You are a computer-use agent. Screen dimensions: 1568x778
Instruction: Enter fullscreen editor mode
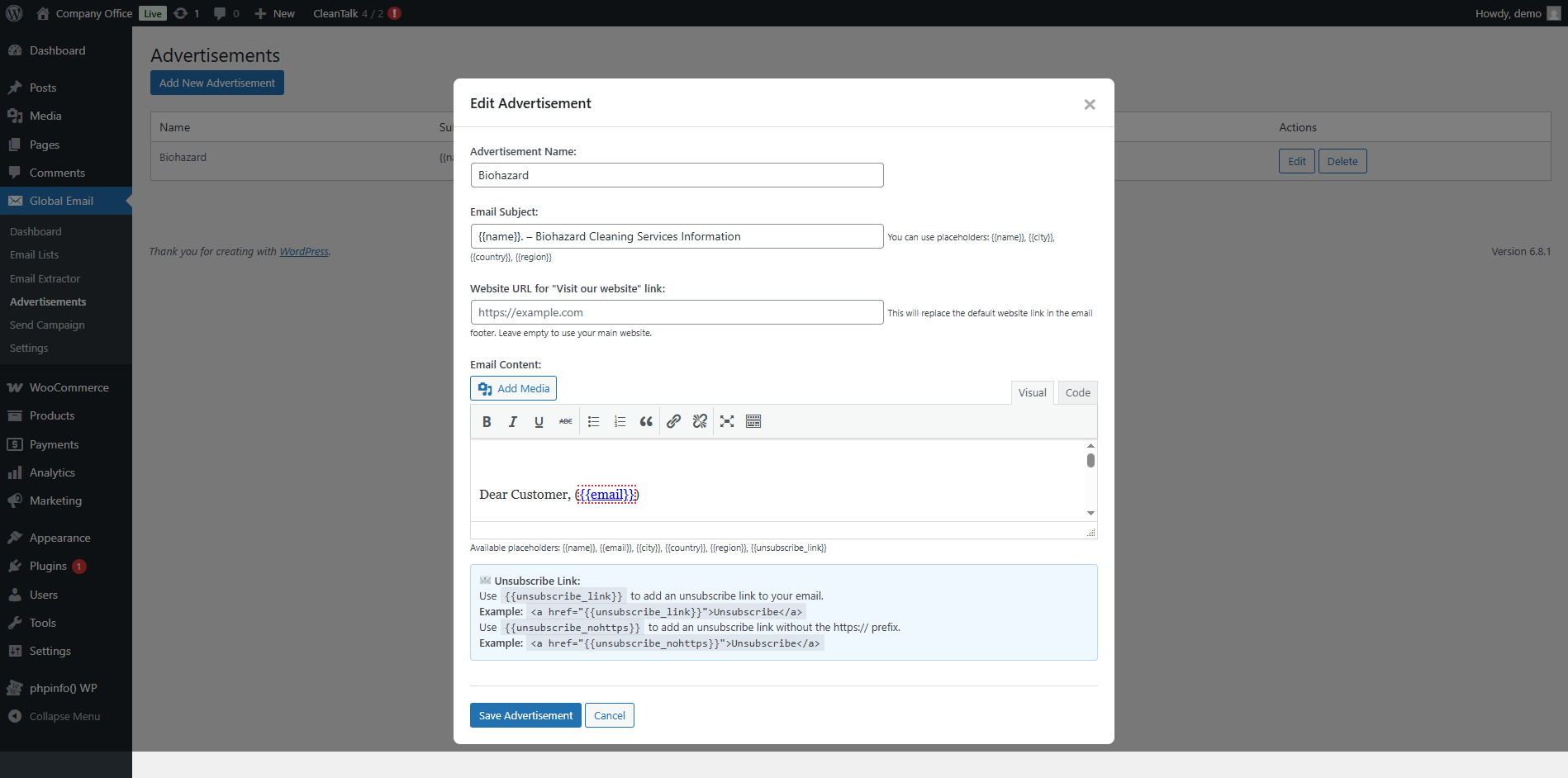coord(727,421)
